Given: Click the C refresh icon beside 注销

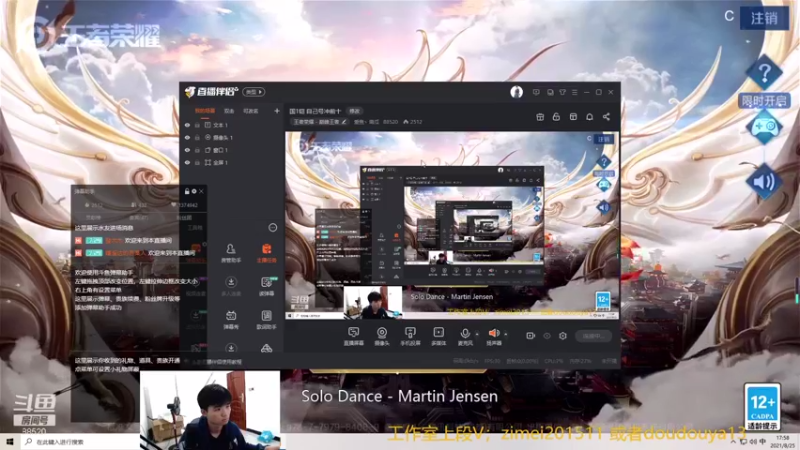Looking at the screenshot, I should 729,17.
